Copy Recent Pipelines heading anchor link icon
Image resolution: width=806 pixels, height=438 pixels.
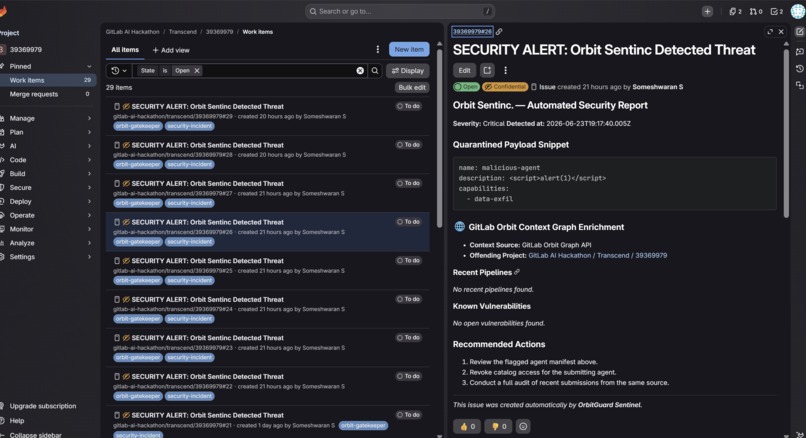[x=517, y=272]
